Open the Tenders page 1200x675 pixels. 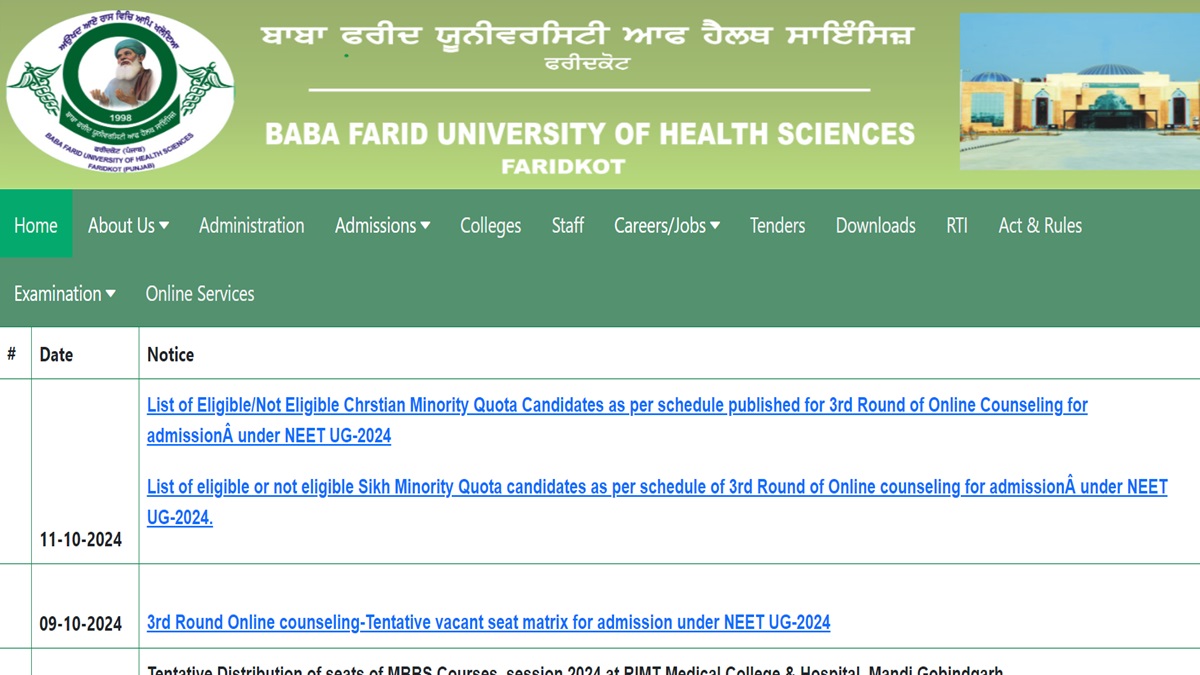coord(778,226)
